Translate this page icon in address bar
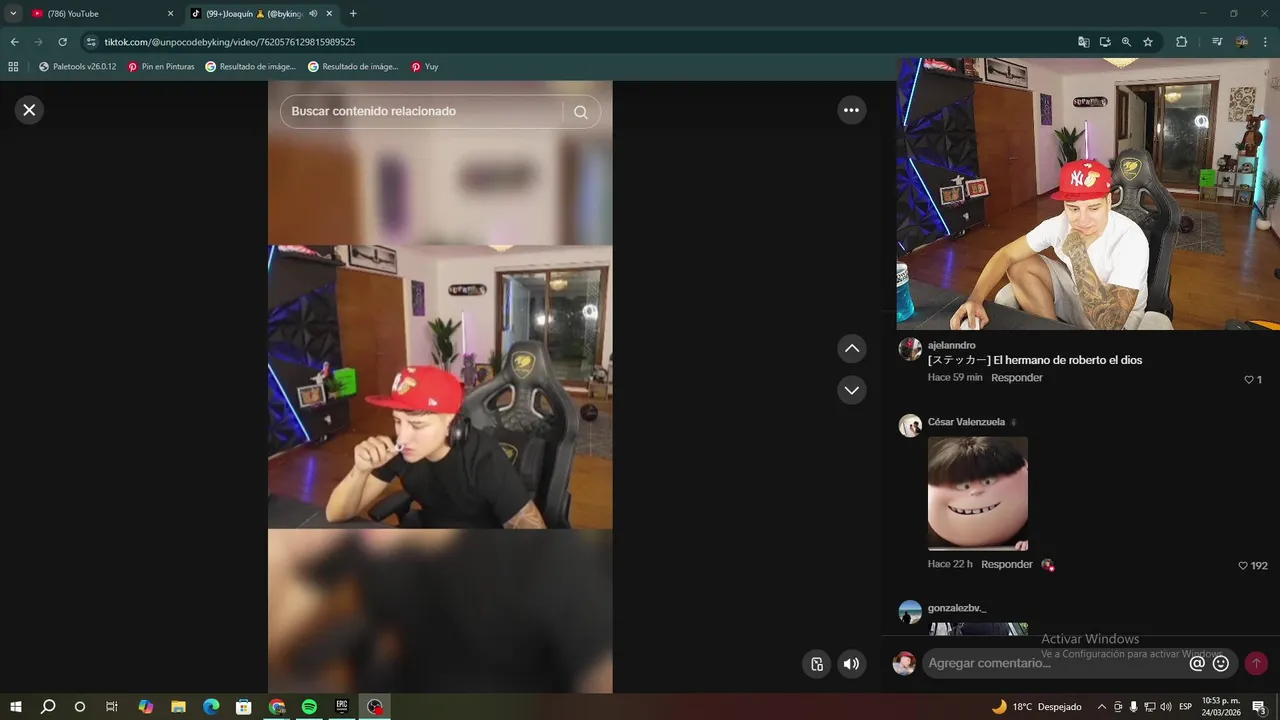The width and height of the screenshot is (1280, 720). [1084, 42]
